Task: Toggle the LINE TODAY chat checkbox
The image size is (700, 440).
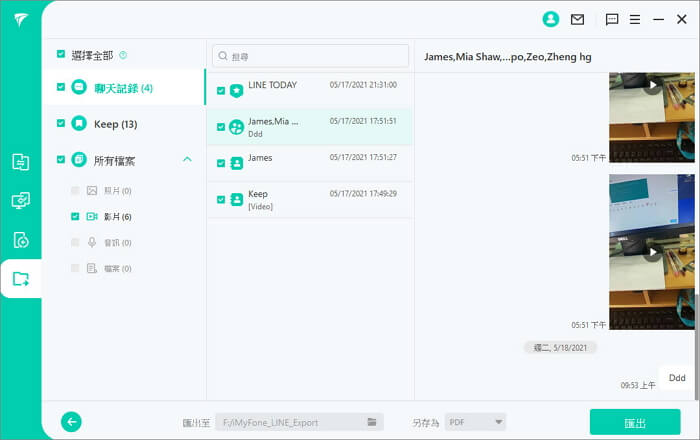Action: 221,91
